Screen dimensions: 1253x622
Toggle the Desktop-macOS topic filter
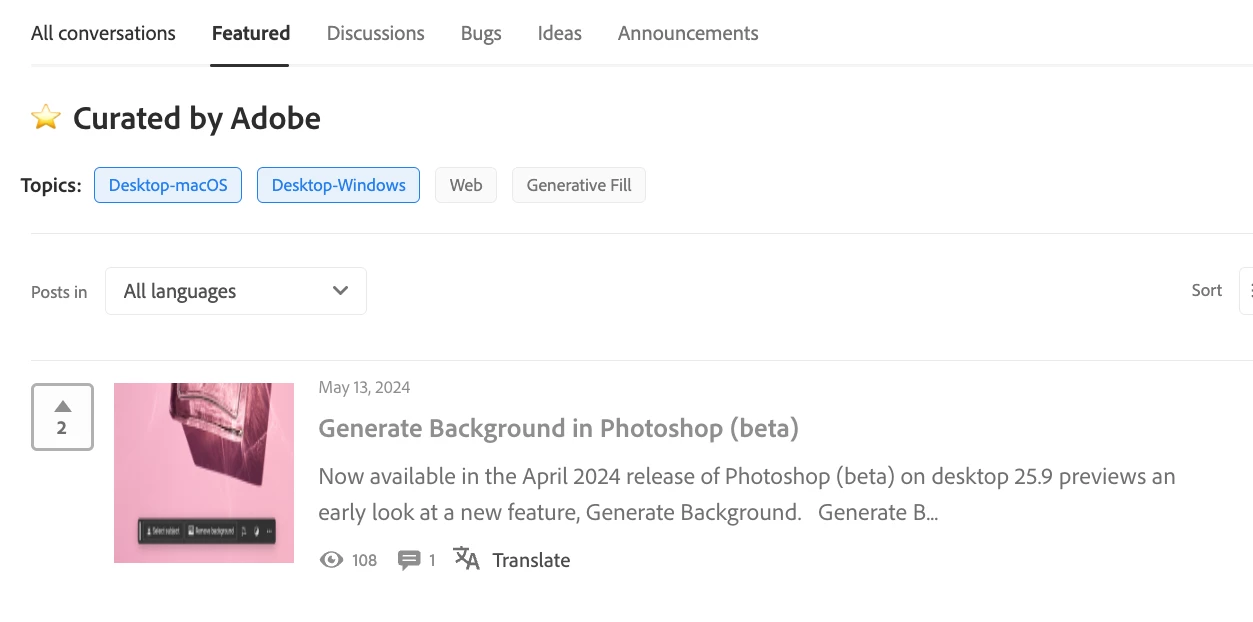[168, 185]
